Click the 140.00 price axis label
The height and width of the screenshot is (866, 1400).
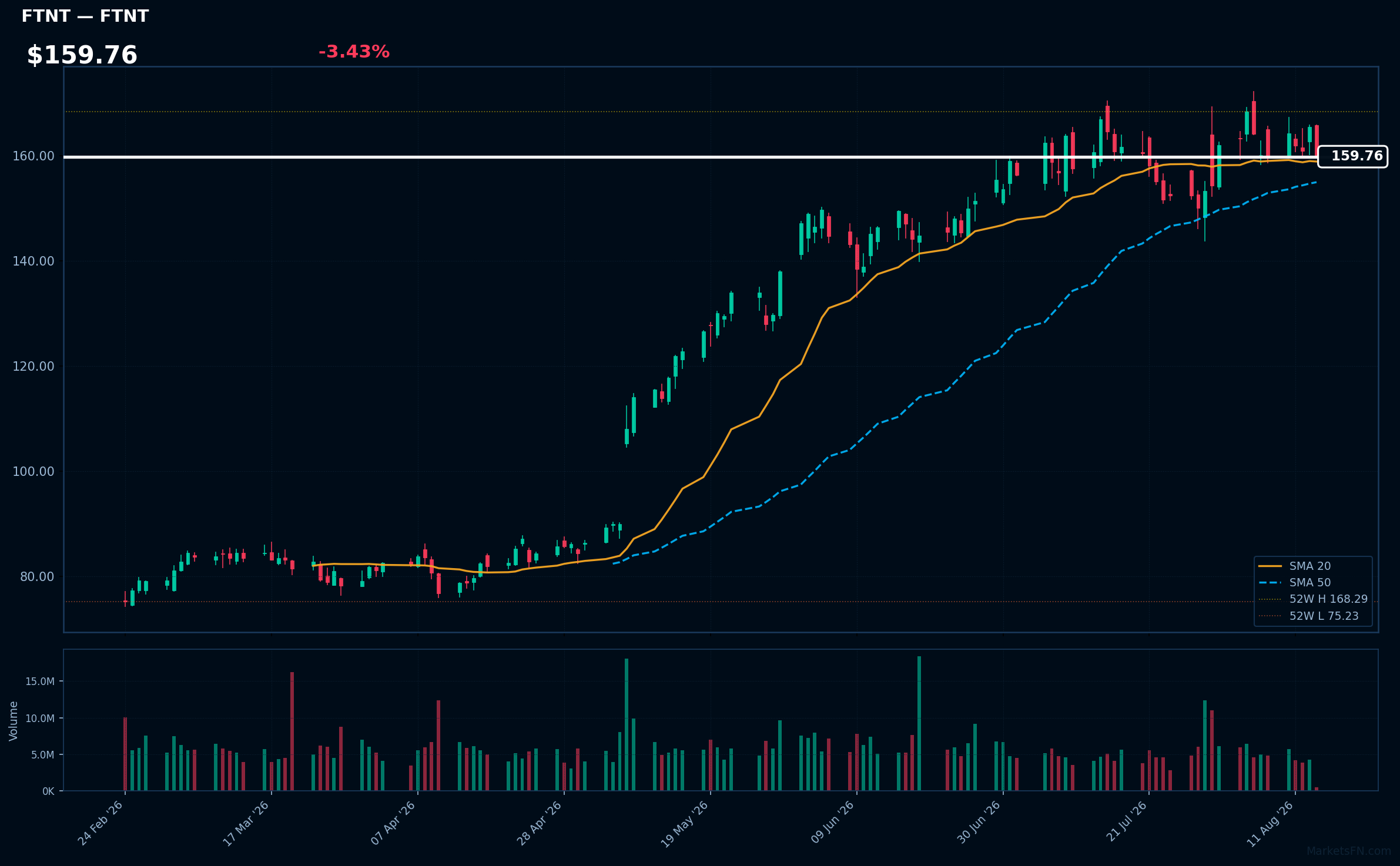(x=34, y=261)
